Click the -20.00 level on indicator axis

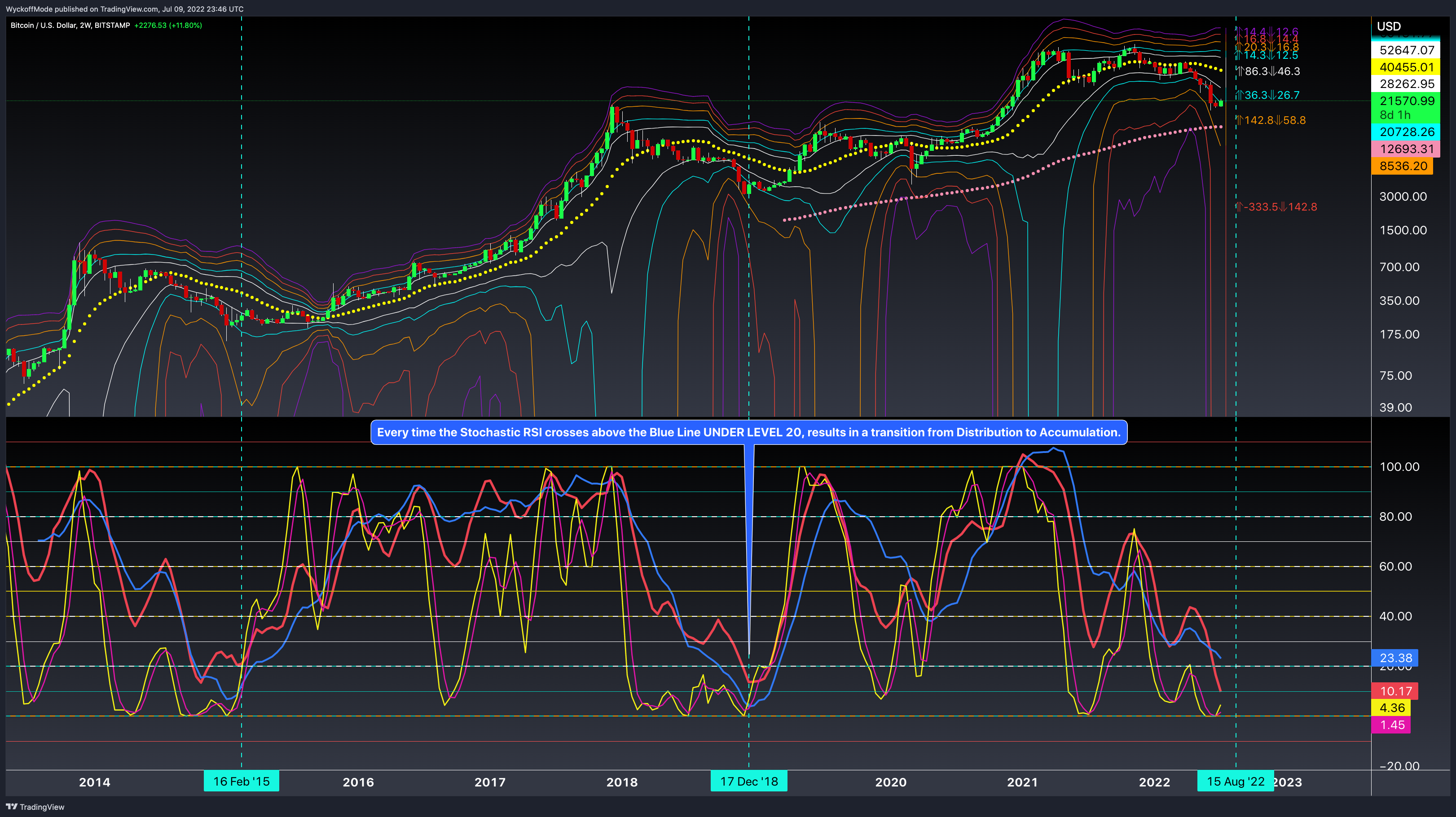pos(1399,766)
